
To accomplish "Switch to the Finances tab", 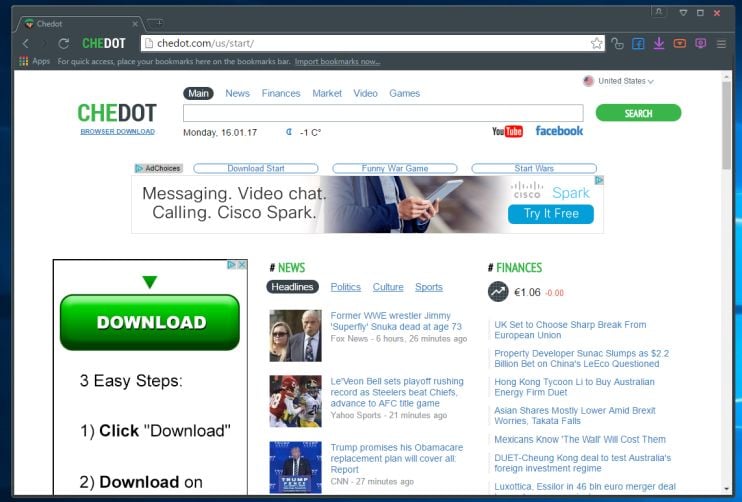I will 281,93.
